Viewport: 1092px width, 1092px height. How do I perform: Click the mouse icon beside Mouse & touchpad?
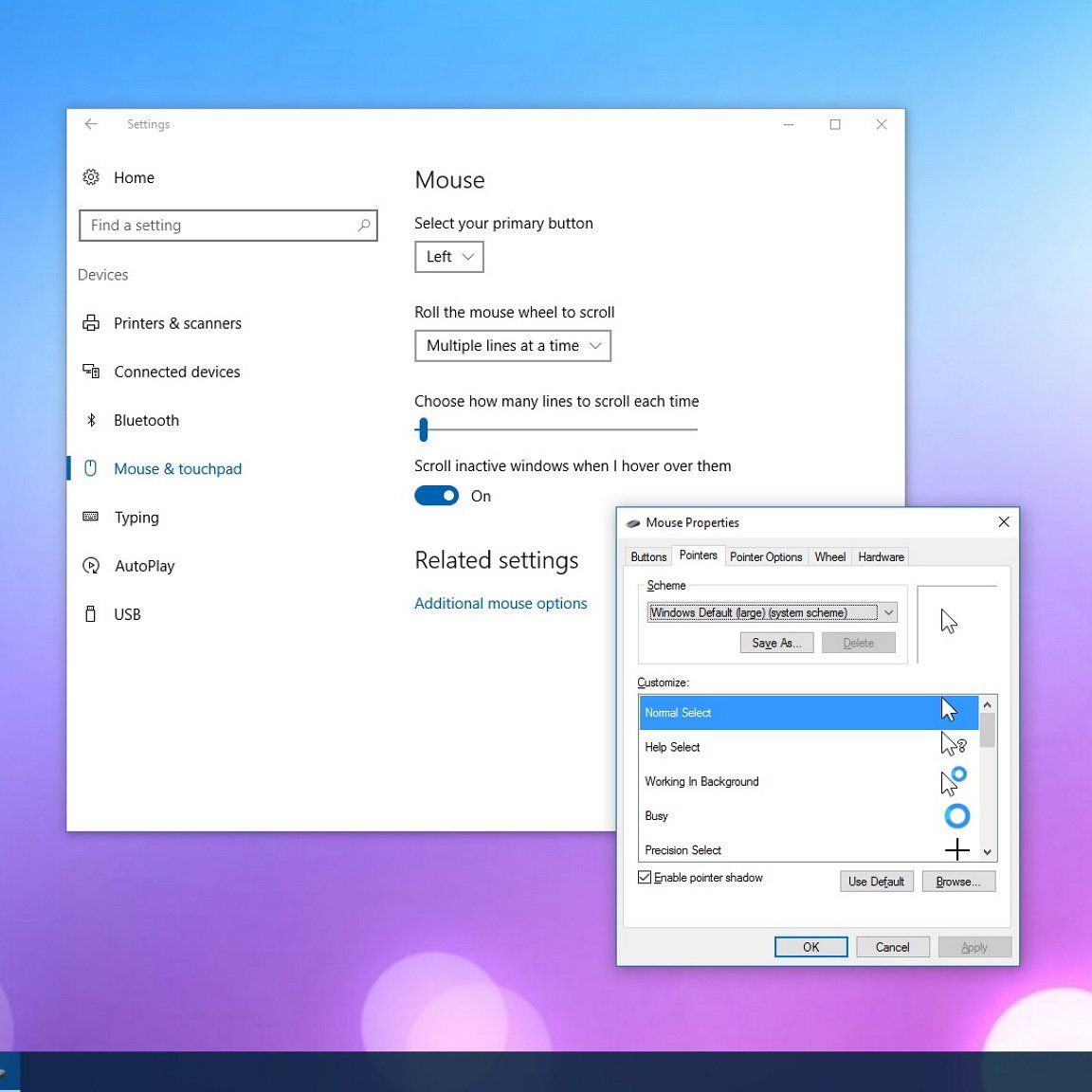click(91, 468)
